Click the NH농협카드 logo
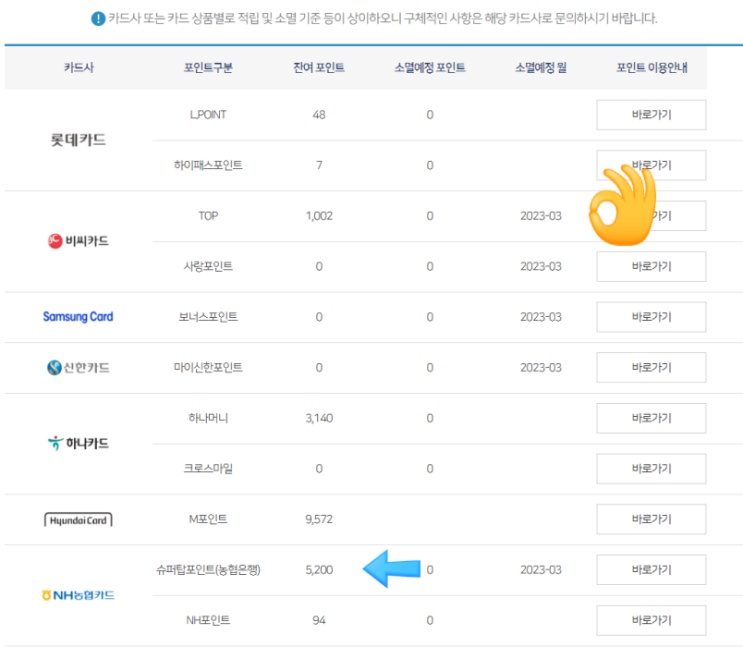 pyautogui.click(x=78, y=595)
